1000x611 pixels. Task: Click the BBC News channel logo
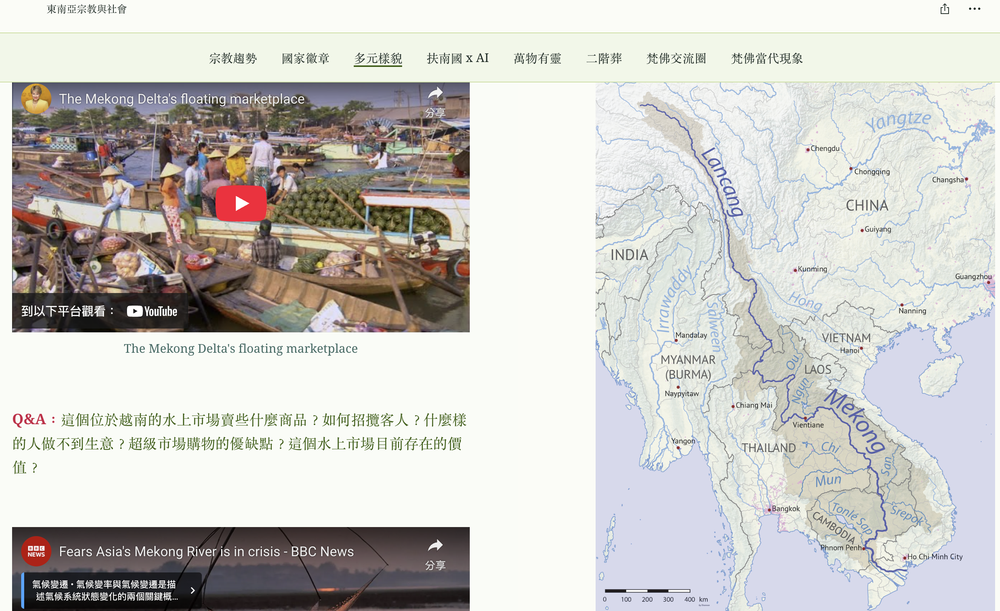[37, 551]
